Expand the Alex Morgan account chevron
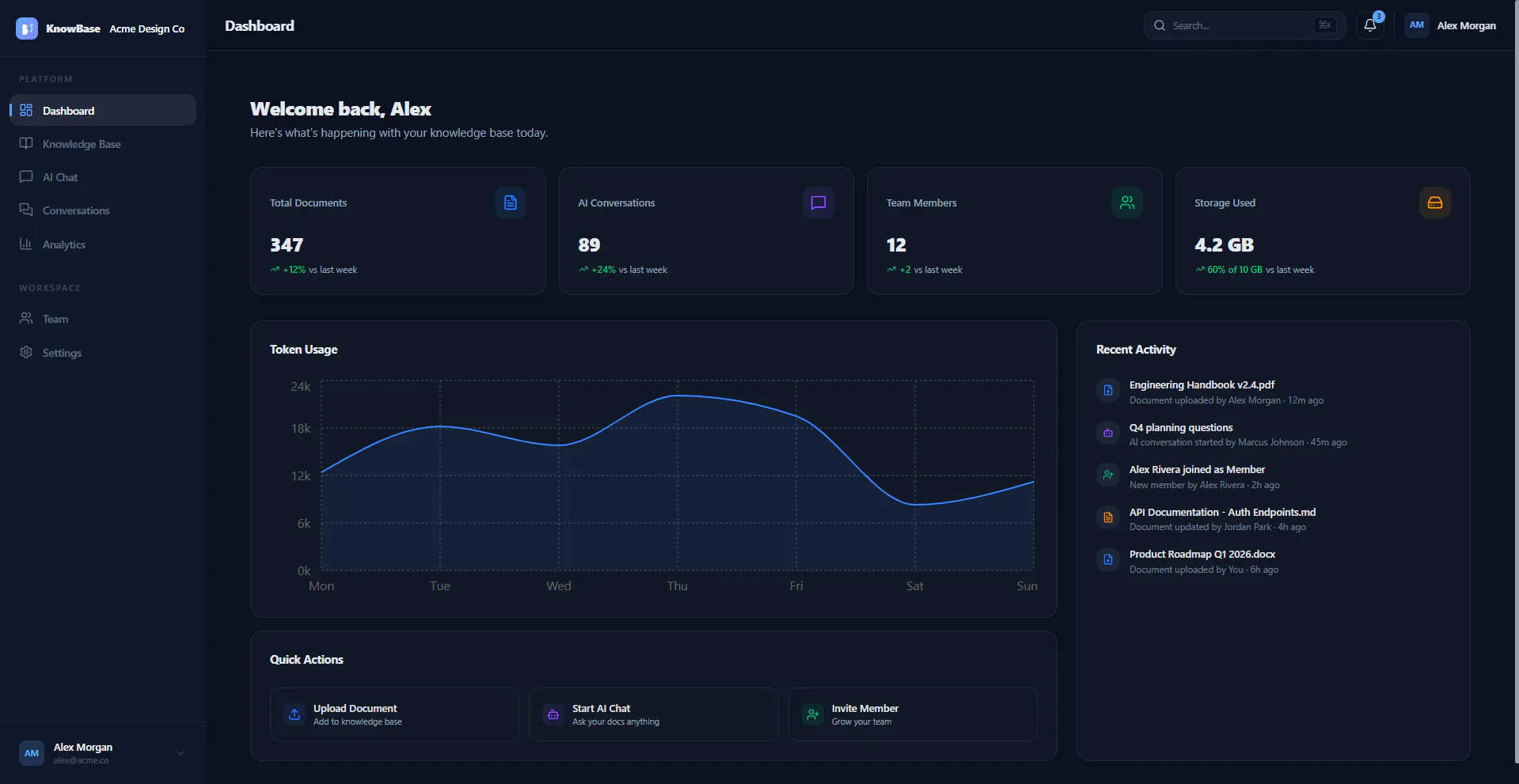 pos(180,753)
